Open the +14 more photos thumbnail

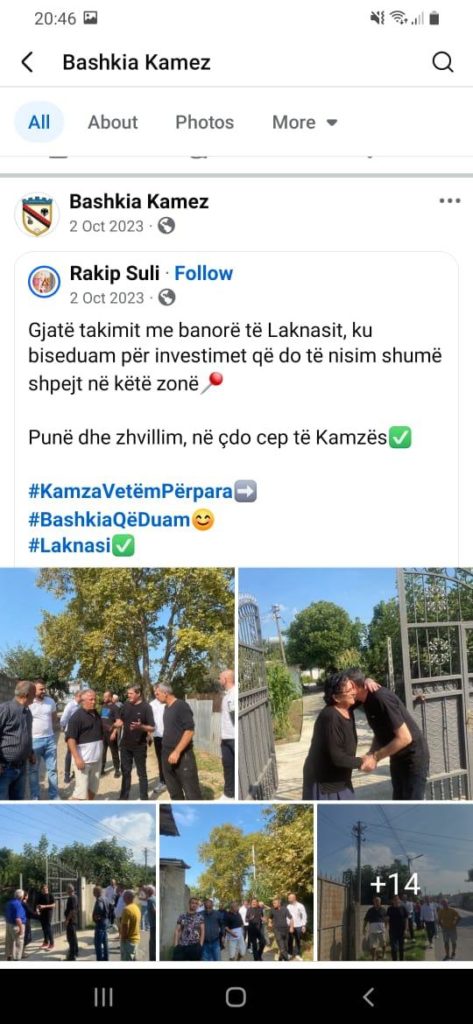click(395, 882)
